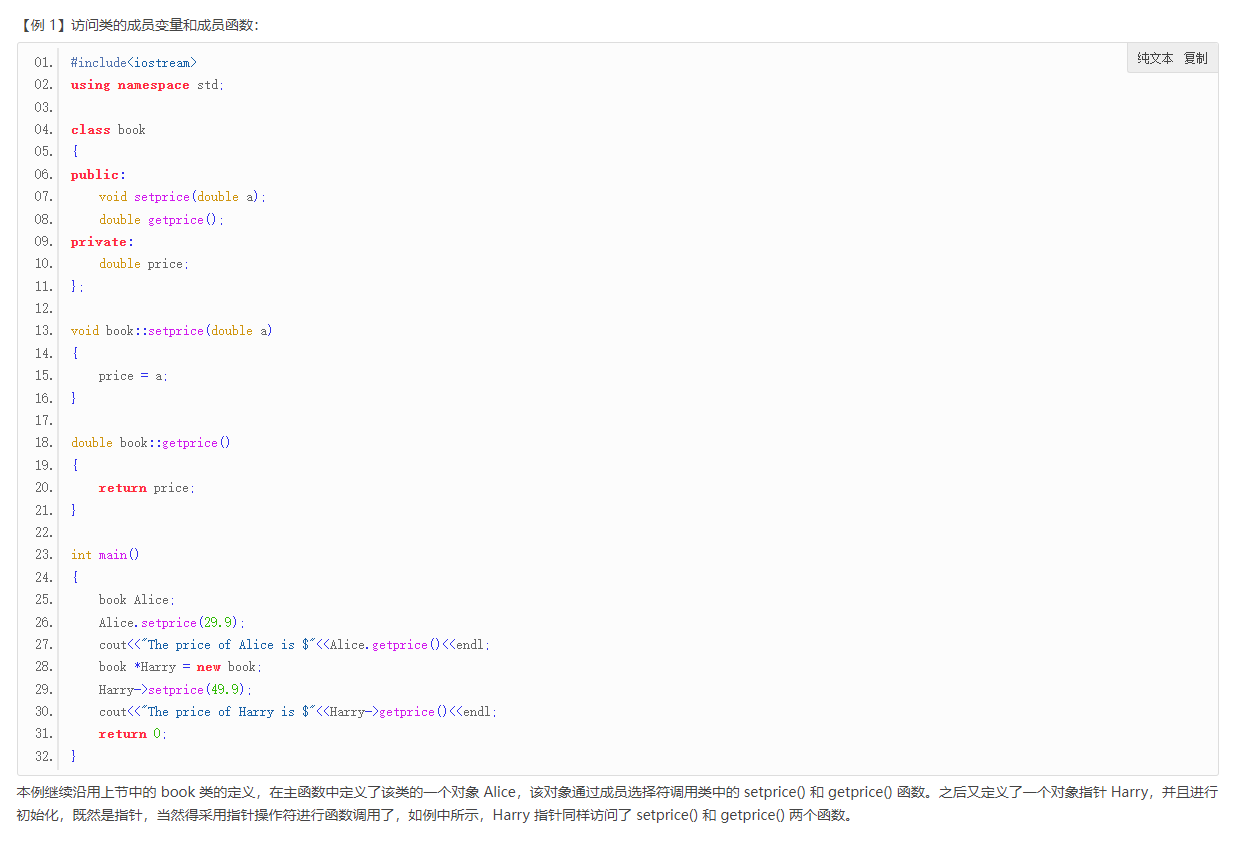Click the 'double price;' member line

coord(144,264)
